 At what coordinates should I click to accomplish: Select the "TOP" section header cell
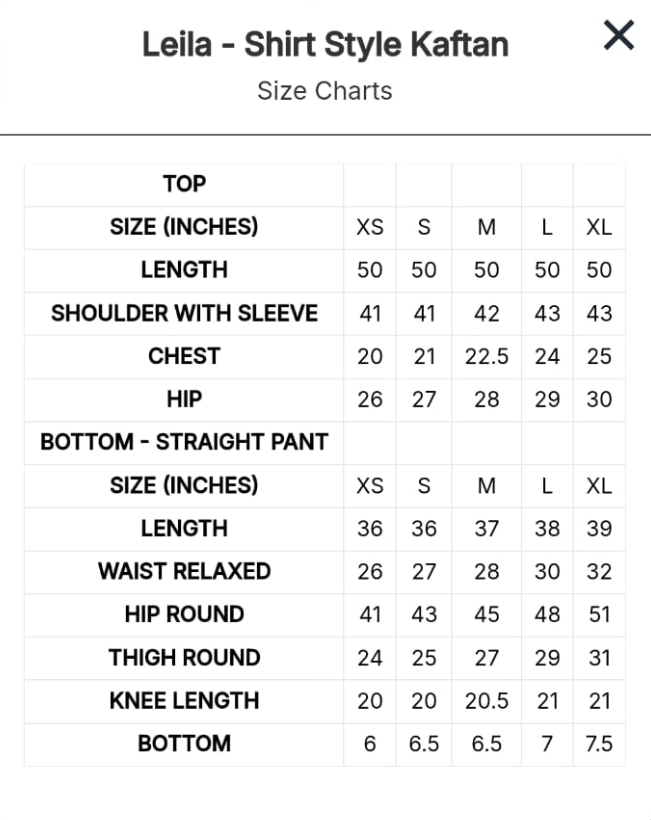184,184
